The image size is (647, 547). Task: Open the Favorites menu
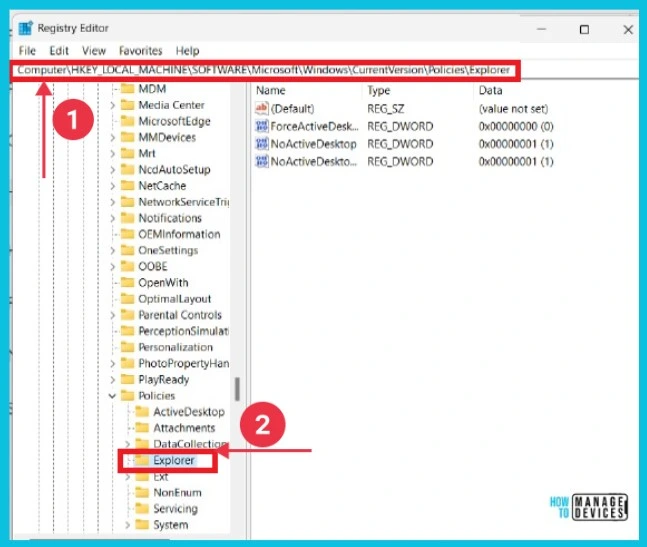point(141,51)
